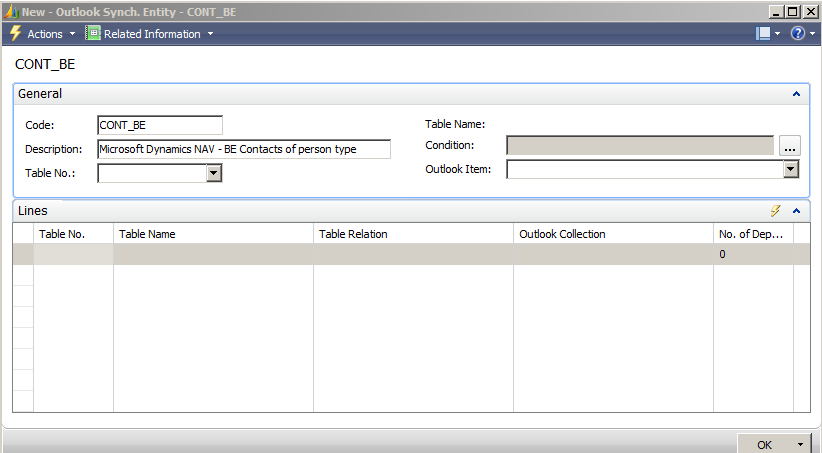Click the Actions lightning bolt icon
Viewport: 822px width, 453px height.
(14, 34)
